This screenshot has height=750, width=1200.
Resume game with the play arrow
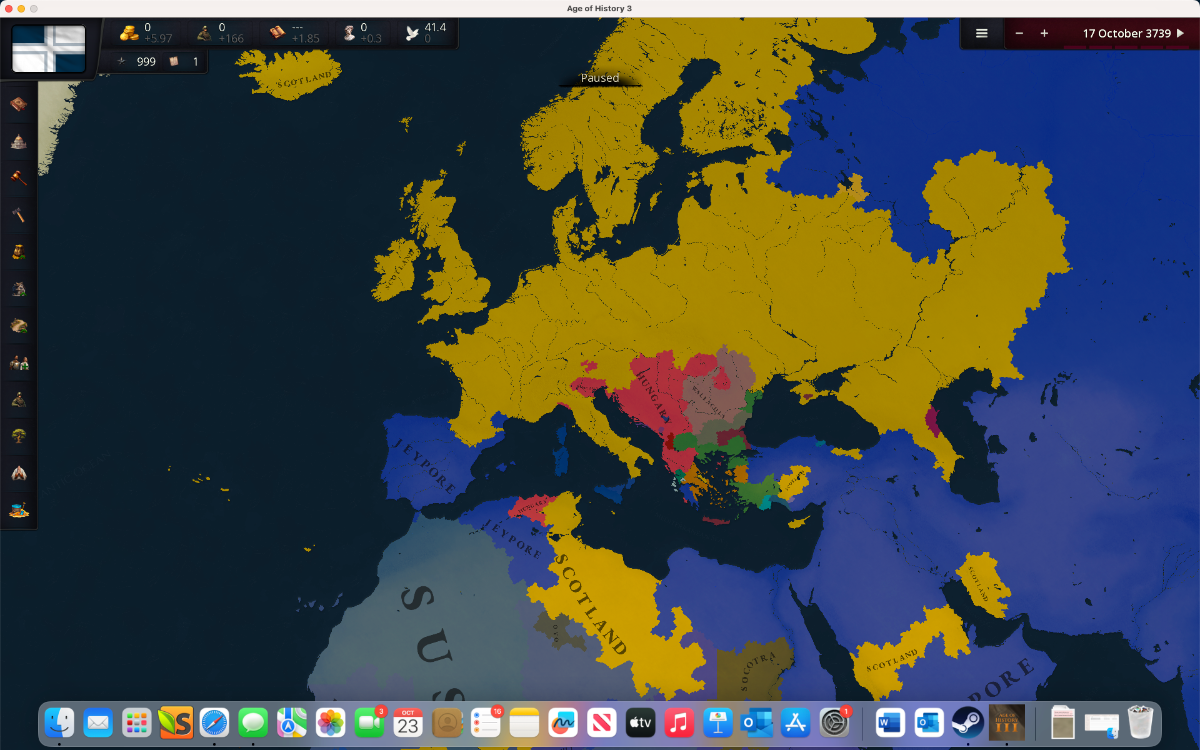pyautogui.click(x=1180, y=33)
